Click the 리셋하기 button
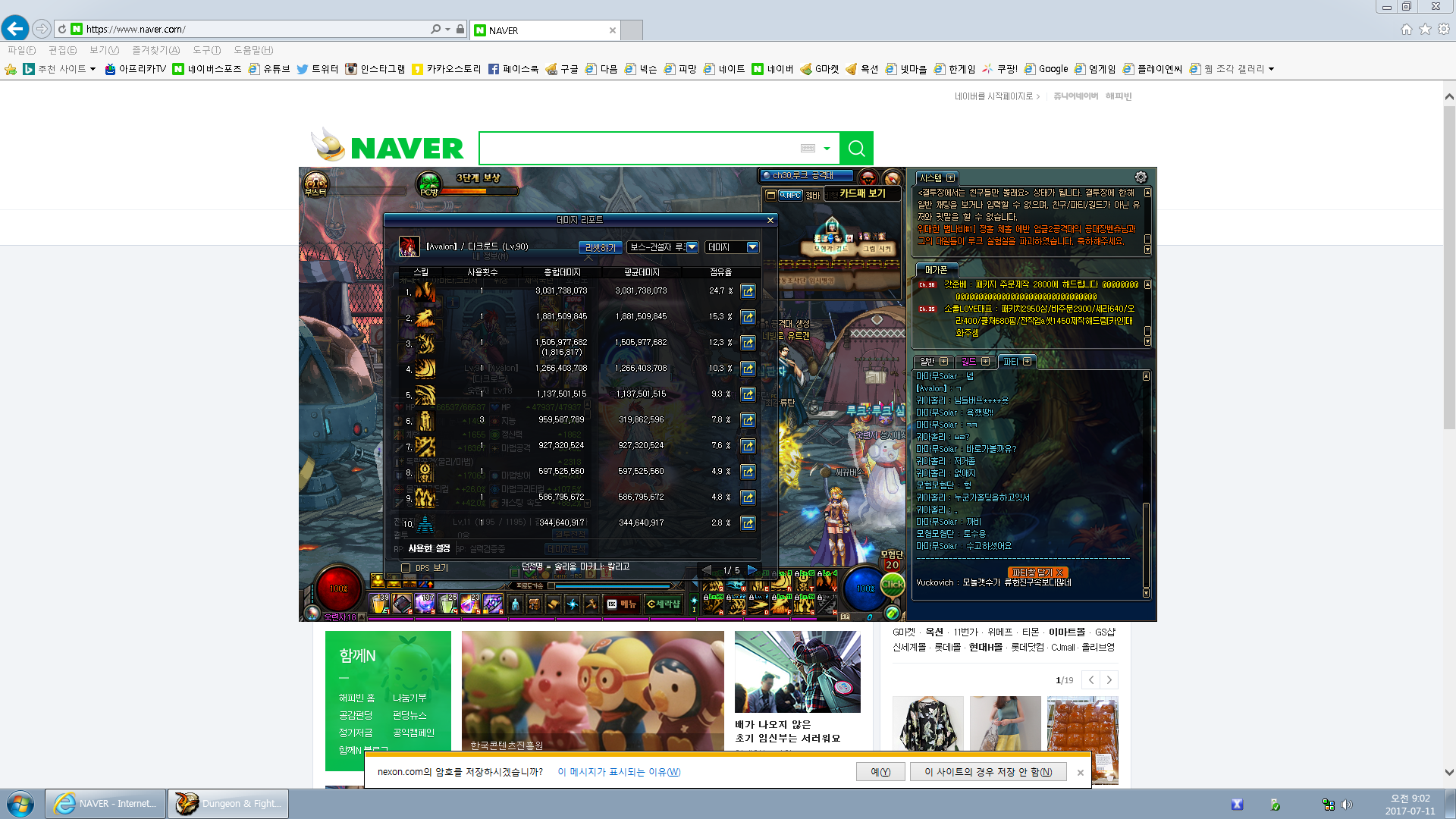The width and height of the screenshot is (1456, 819). 601,248
